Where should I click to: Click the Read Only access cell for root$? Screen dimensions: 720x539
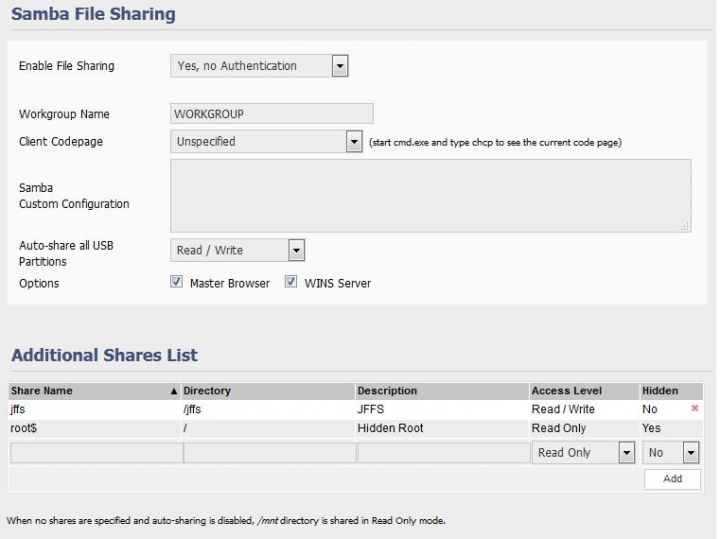[585, 428]
